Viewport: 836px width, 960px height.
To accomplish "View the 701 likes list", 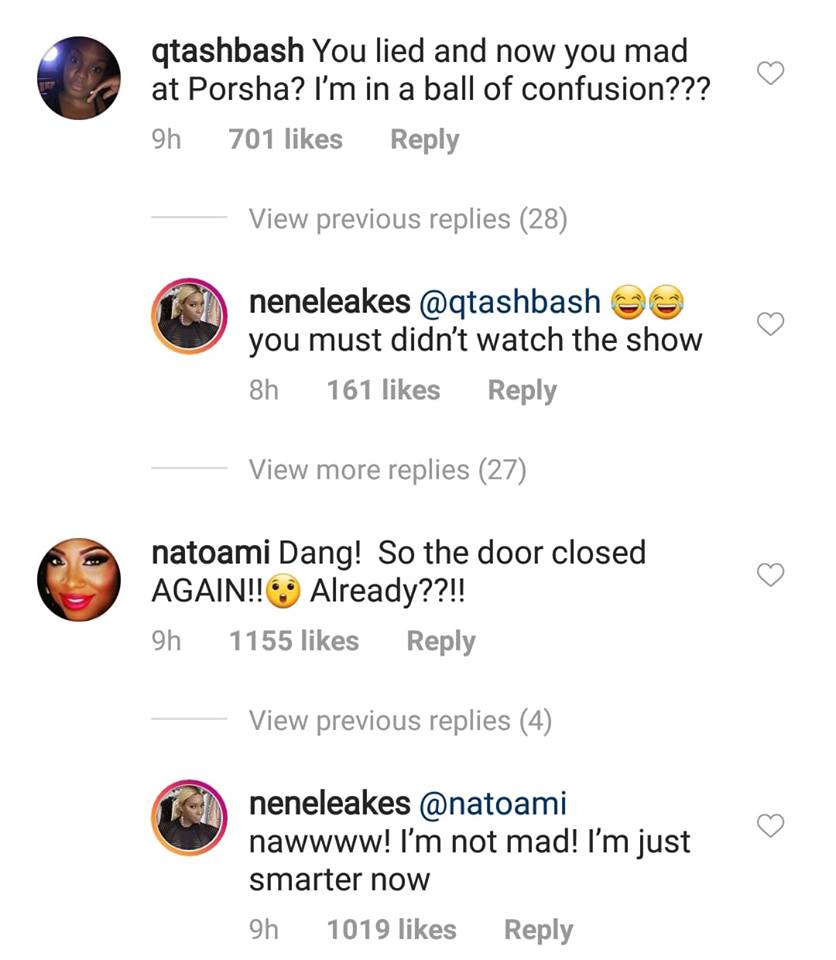I will [x=285, y=140].
